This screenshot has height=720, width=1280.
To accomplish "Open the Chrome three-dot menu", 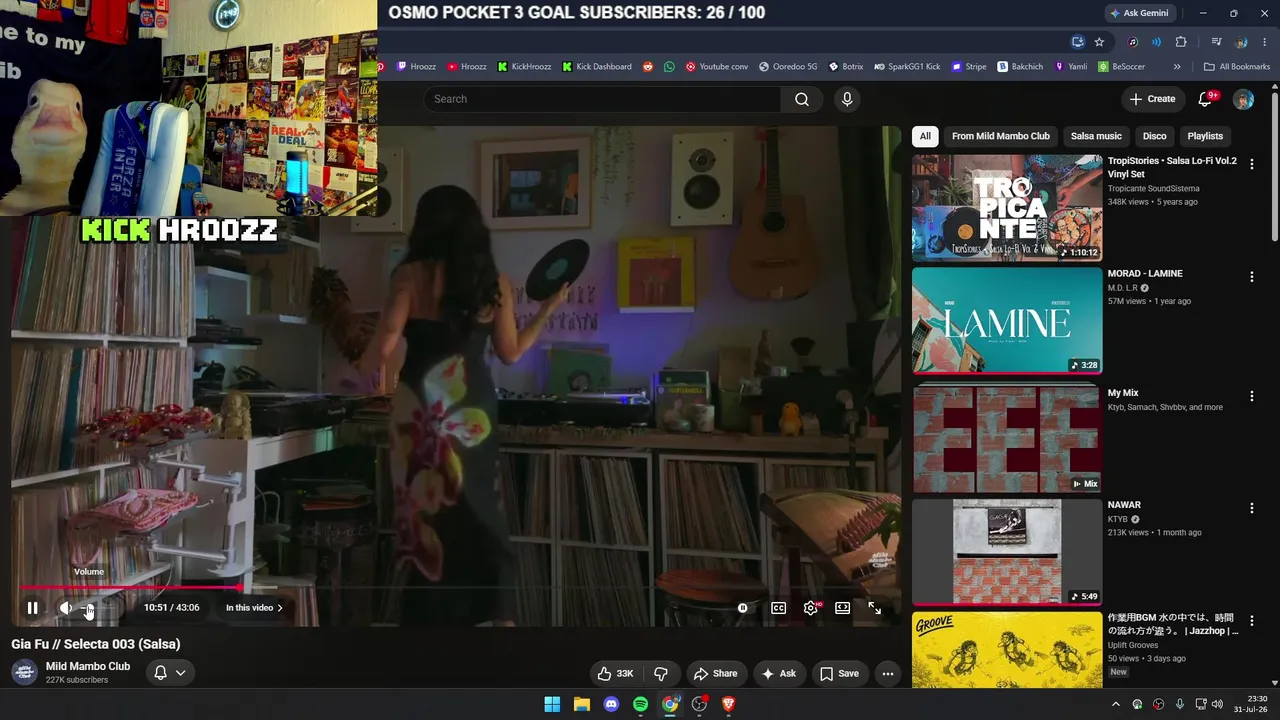I will [1265, 42].
